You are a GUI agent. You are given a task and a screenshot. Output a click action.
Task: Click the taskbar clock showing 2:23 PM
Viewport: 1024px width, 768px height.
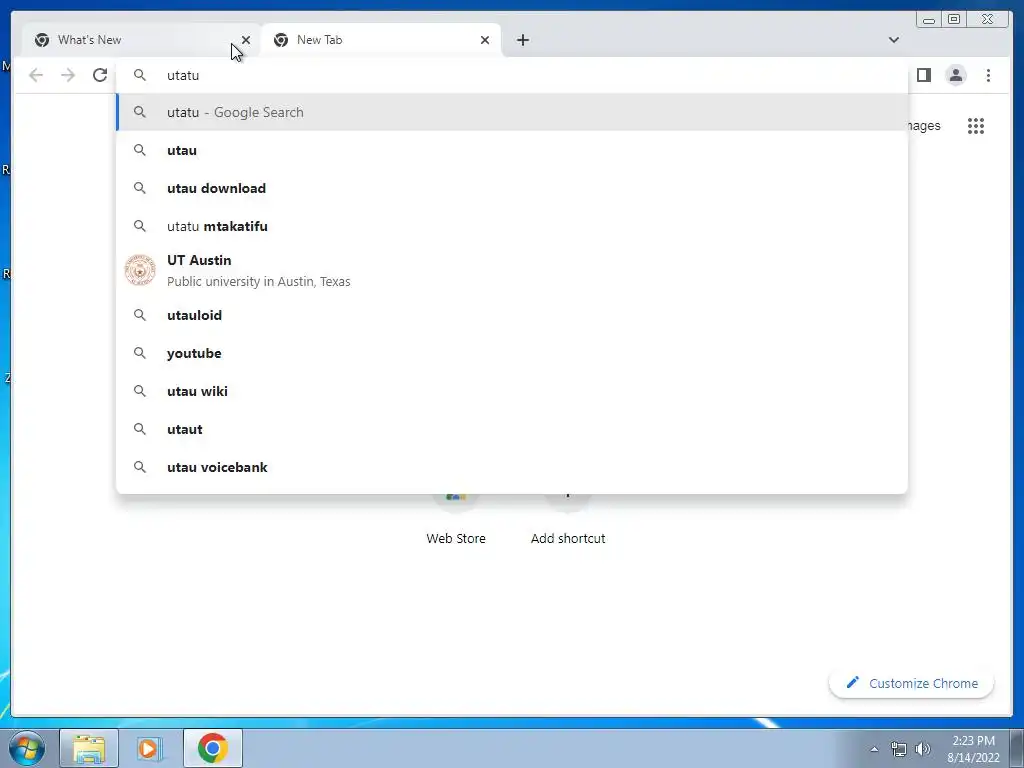[973, 748]
